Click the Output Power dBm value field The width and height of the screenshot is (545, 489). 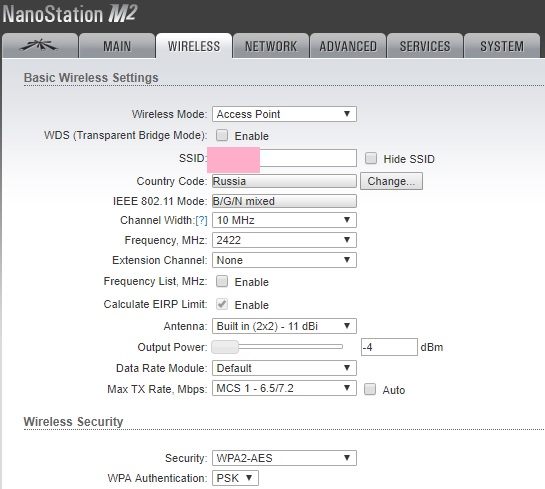[x=389, y=347]
